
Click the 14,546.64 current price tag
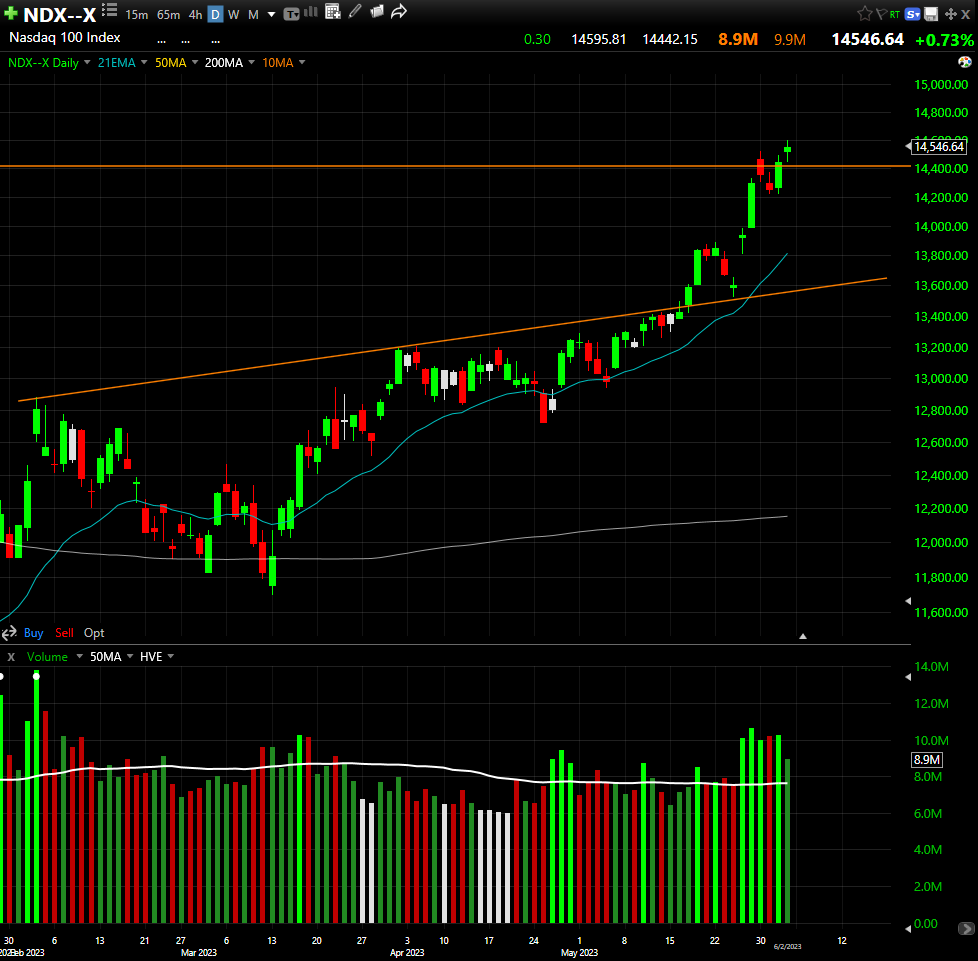(939, 147)
